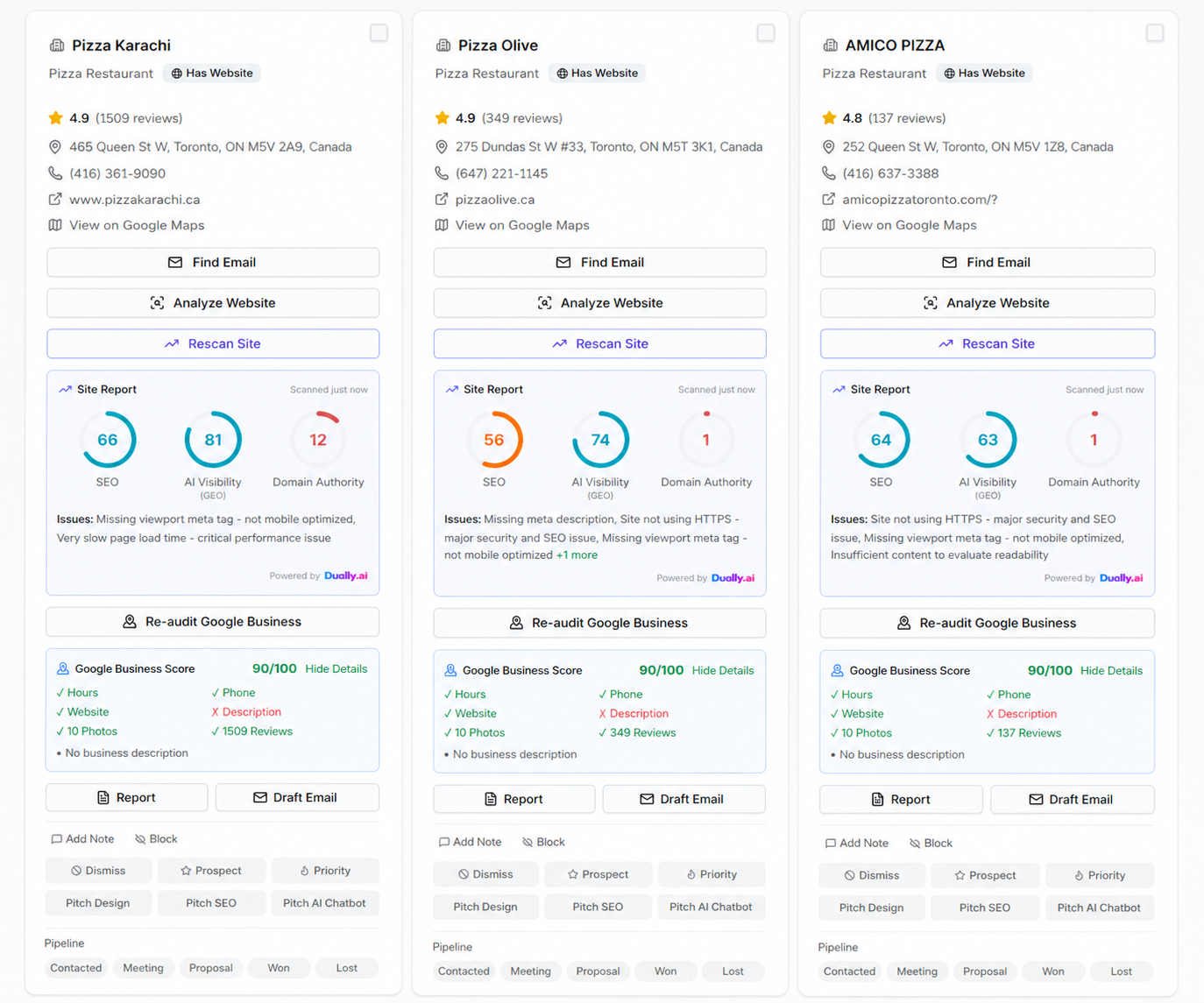Re-audit Google Business for Pizza Karachi

click(213, 622)
